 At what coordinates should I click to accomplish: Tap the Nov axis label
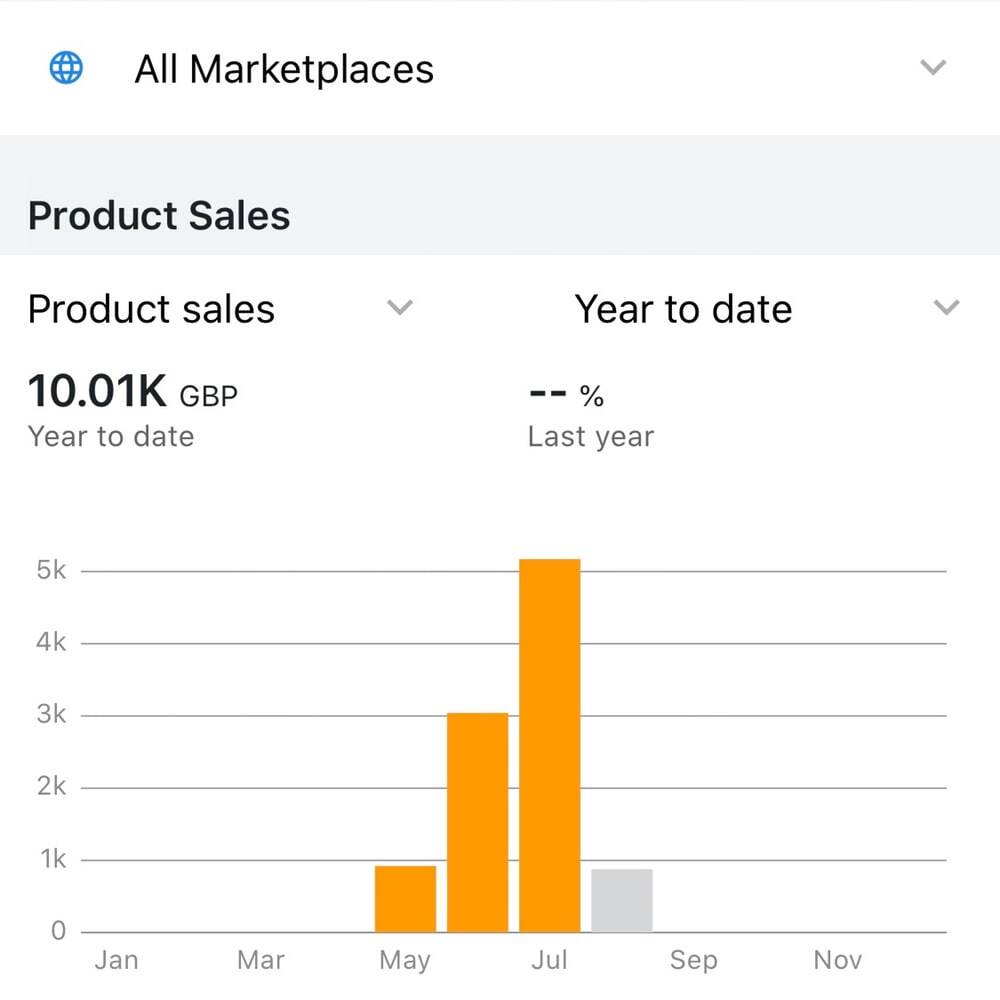click(x=838, y=960)
